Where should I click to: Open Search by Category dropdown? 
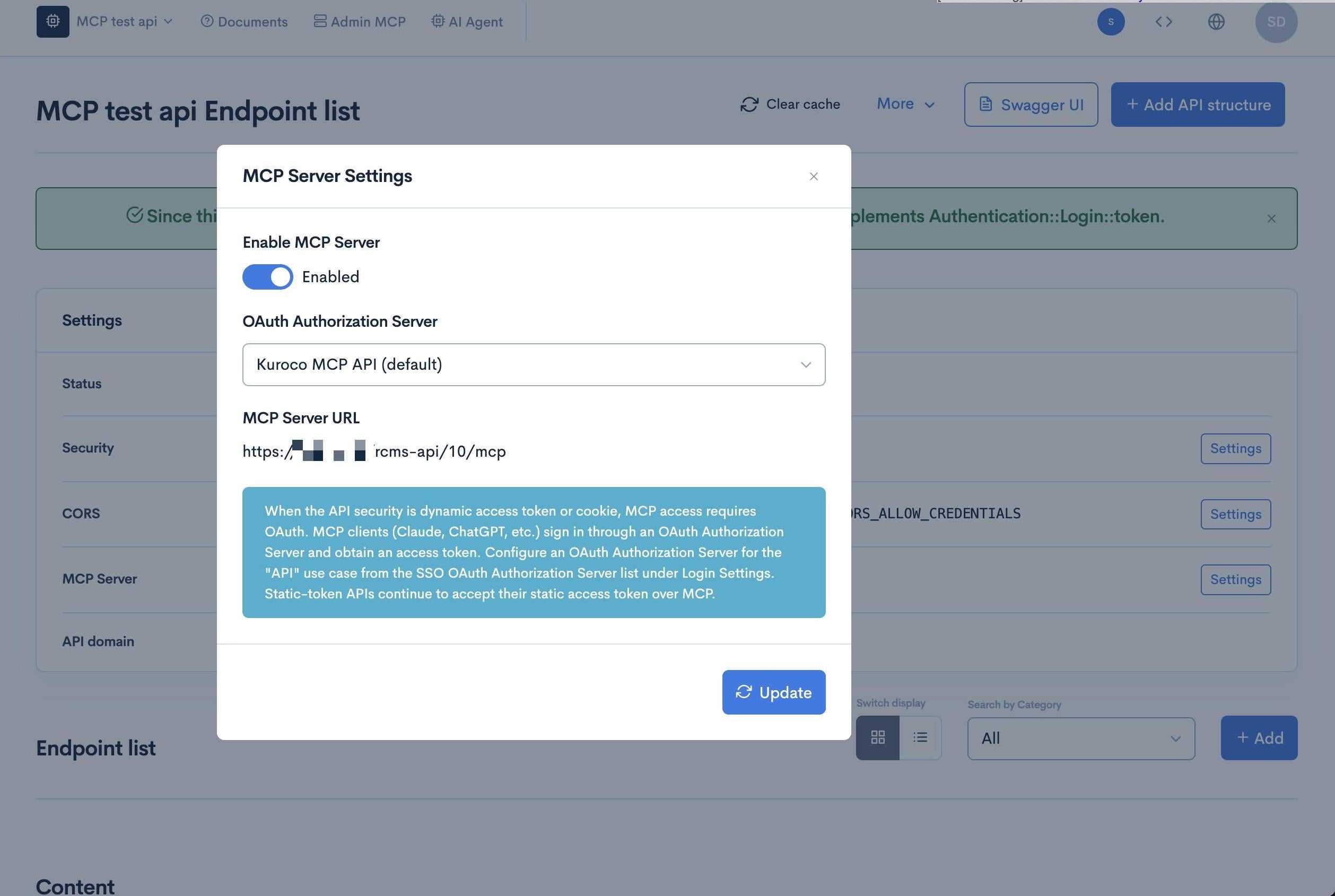pos(1081,738)
